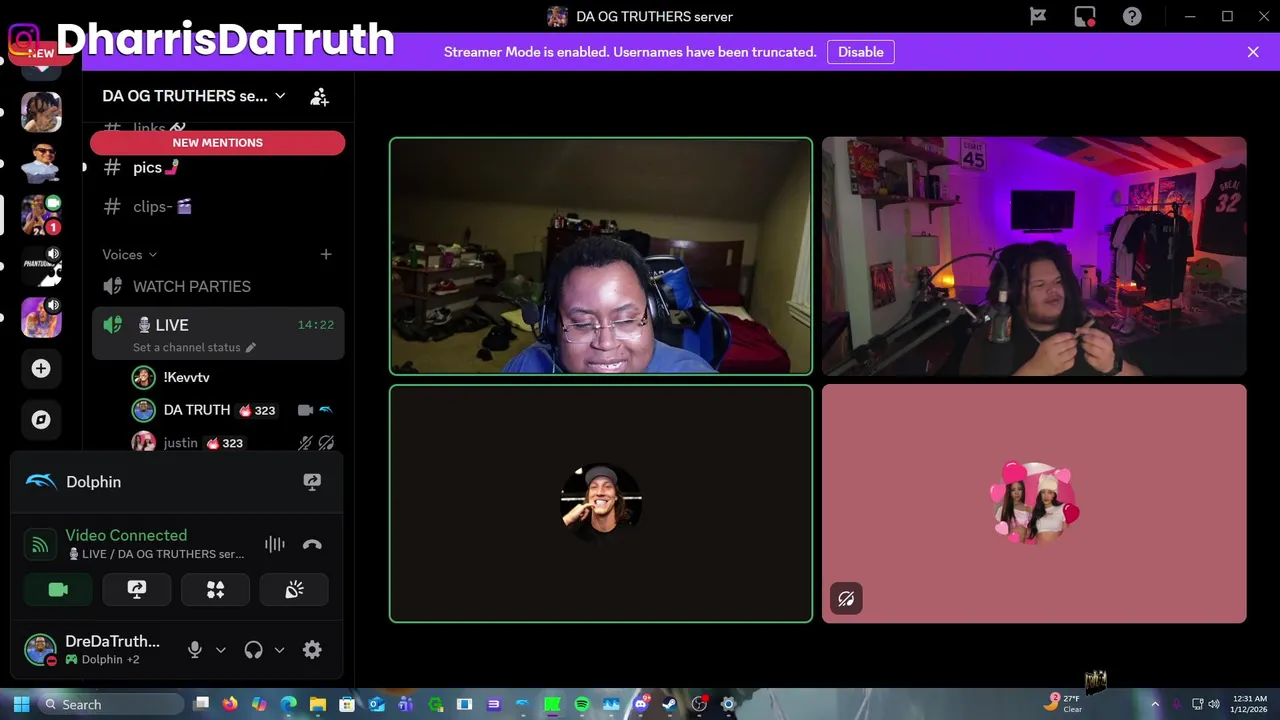This screenshot has width=1280, height=720.
Task: Open the pics text channel
Action: coord(218,168)
